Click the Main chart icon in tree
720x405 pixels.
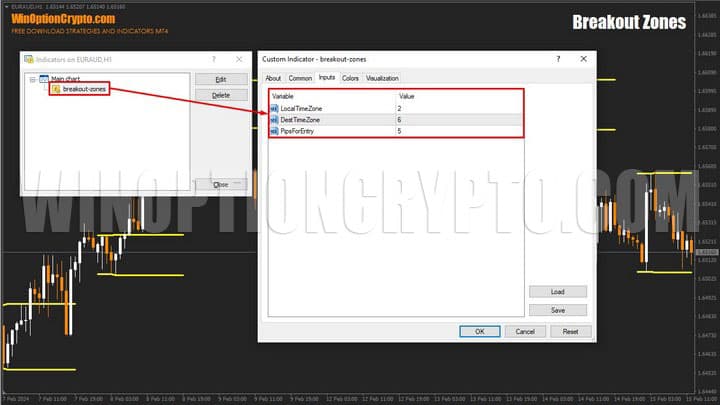(43, 79)
